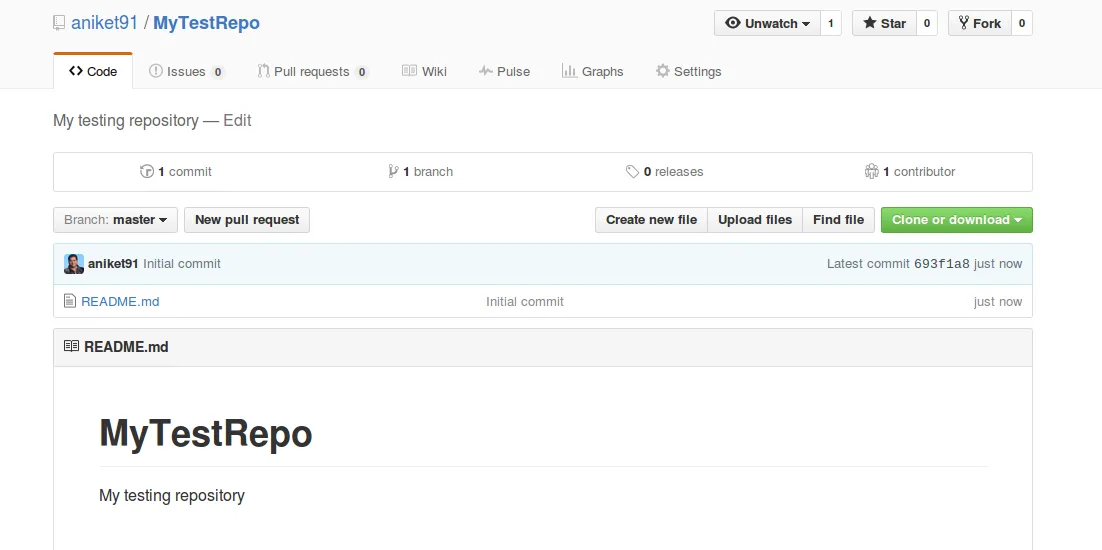
Task: Open the aniket91 user profile link
Action: point(104,23)
